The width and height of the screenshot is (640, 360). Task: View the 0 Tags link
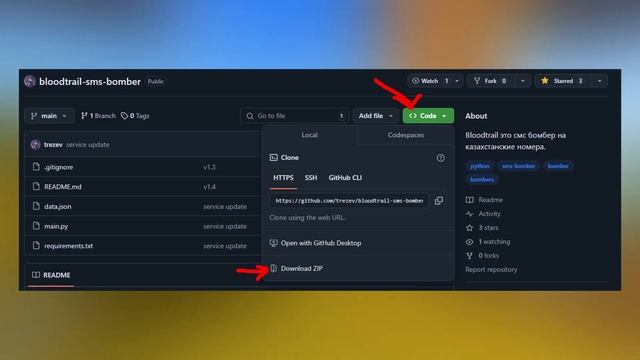pos(136,116)
